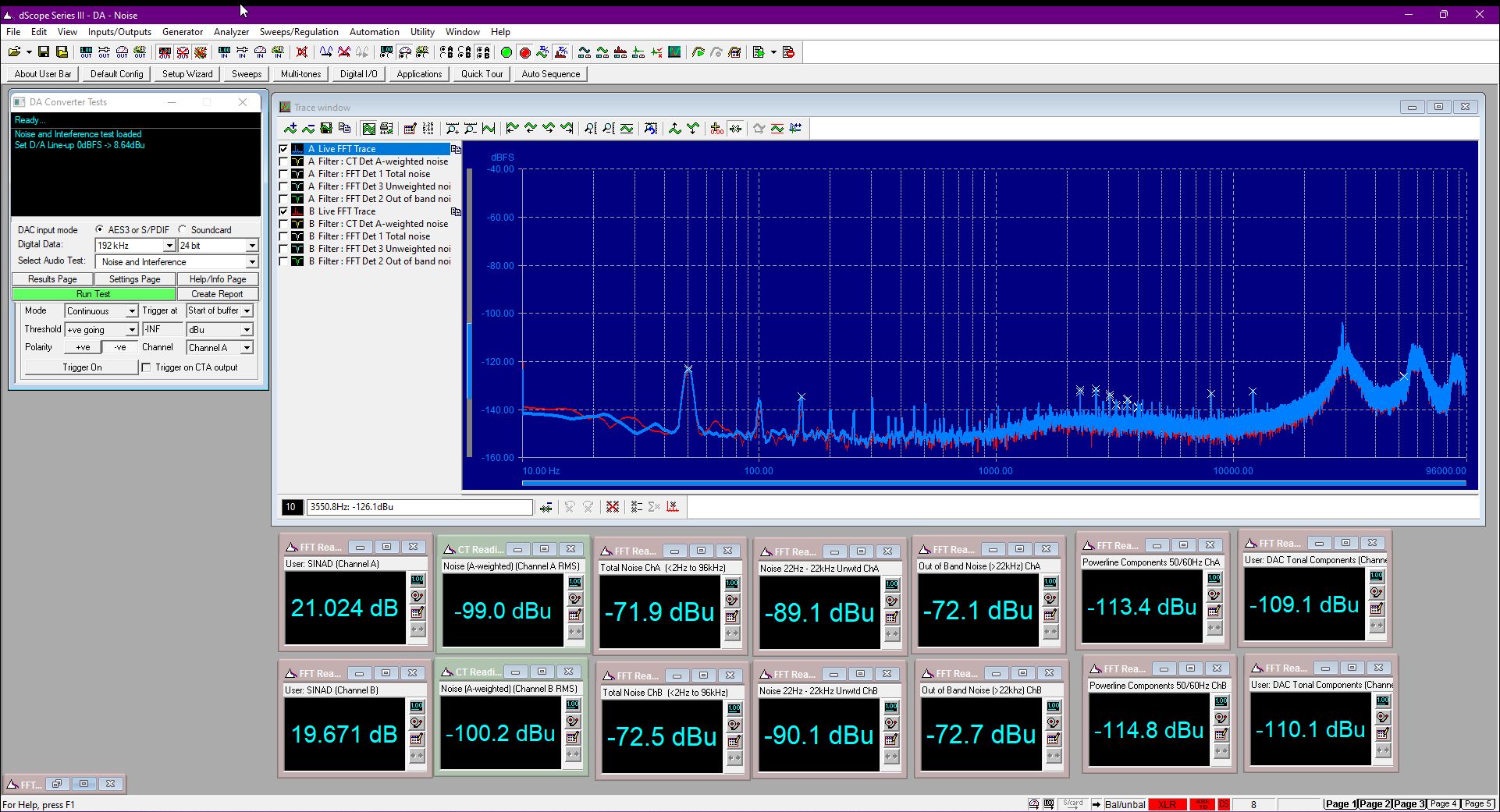Click the clear markers red X icon

613,507
